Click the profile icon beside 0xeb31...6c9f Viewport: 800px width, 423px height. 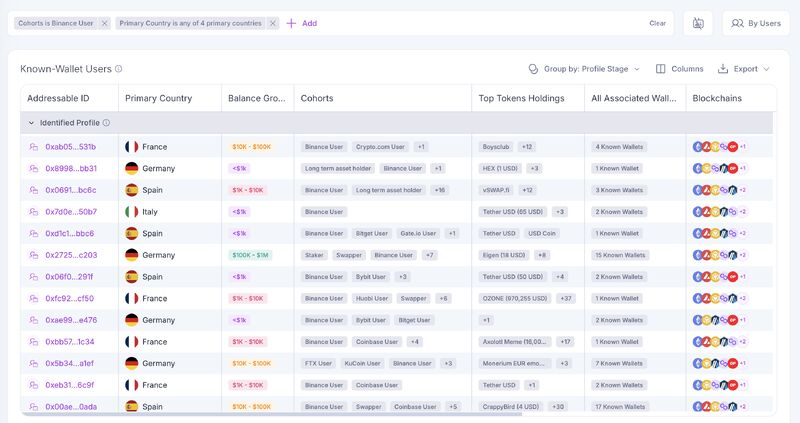(x=34, y=385)
